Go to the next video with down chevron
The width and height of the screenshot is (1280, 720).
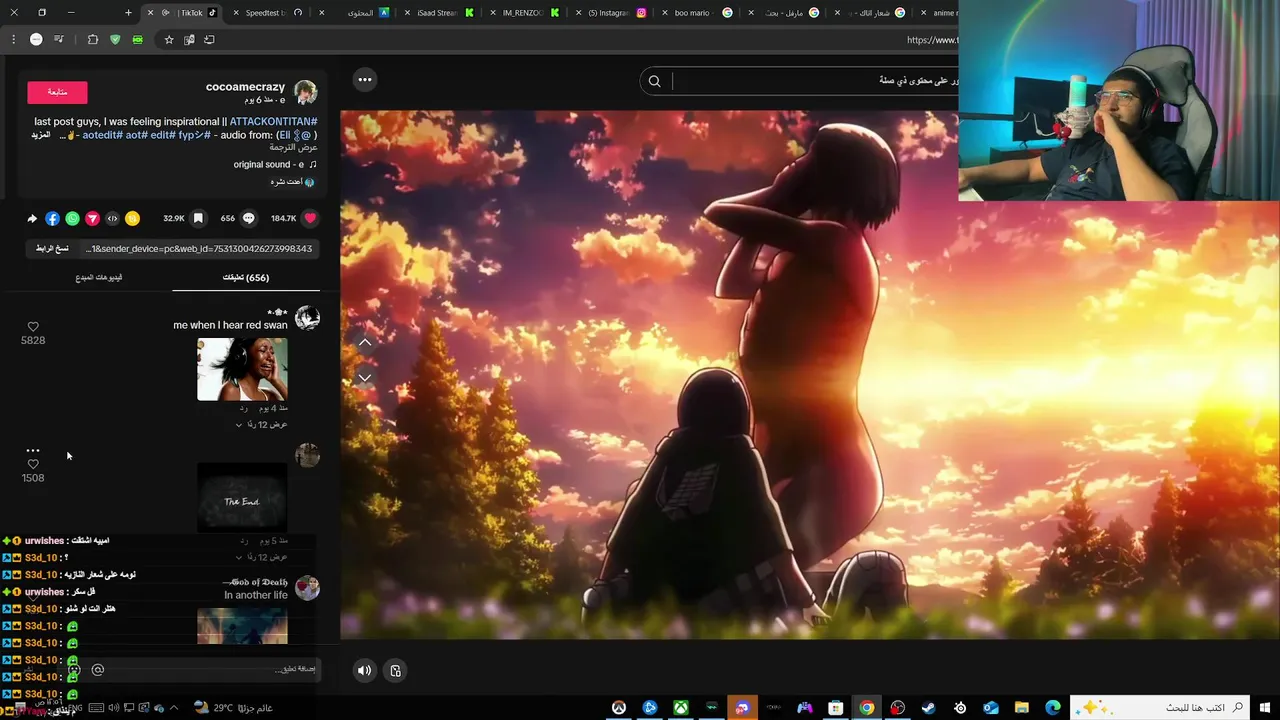tap(365, 377)
